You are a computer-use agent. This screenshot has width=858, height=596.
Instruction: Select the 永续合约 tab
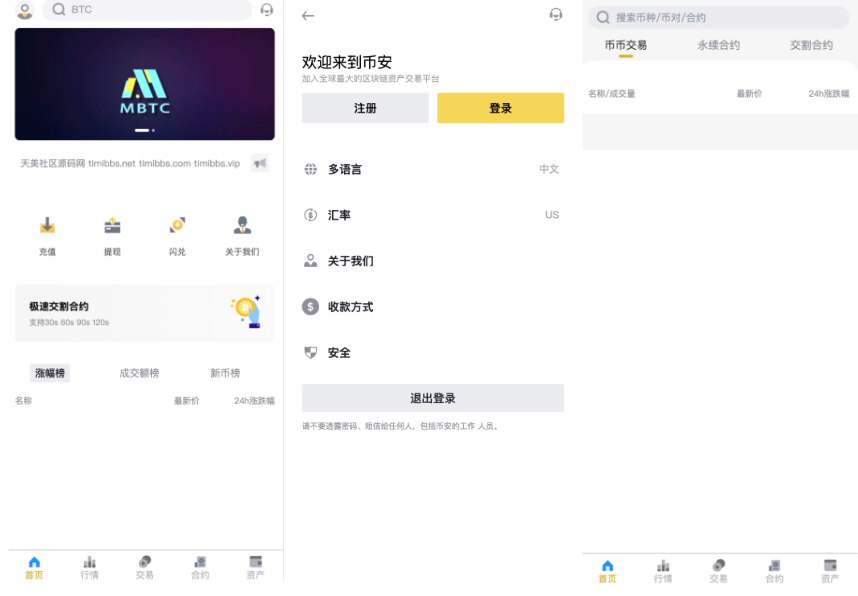pos(718,45)
